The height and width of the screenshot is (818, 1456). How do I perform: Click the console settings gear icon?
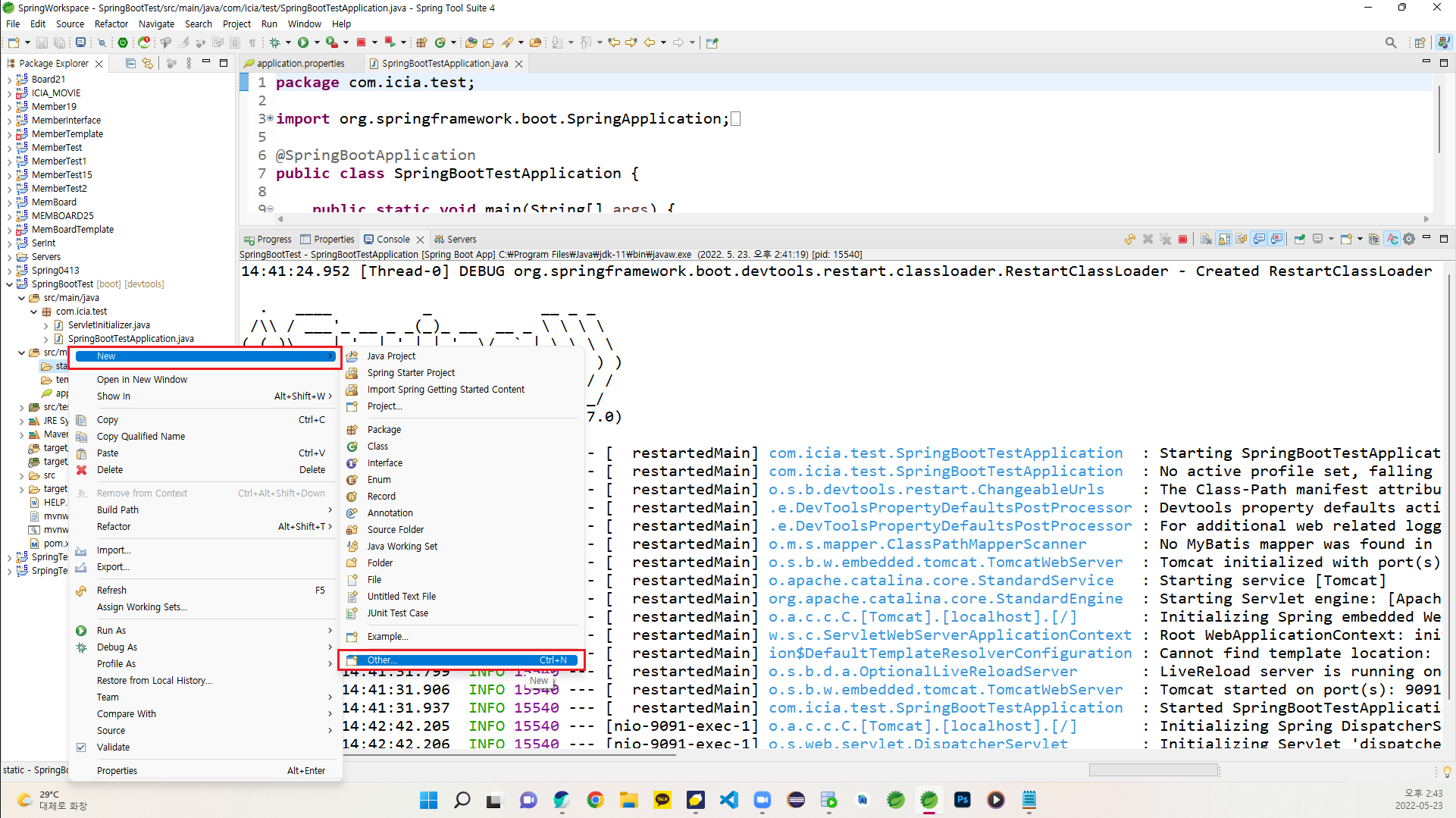click(1409, 240)
